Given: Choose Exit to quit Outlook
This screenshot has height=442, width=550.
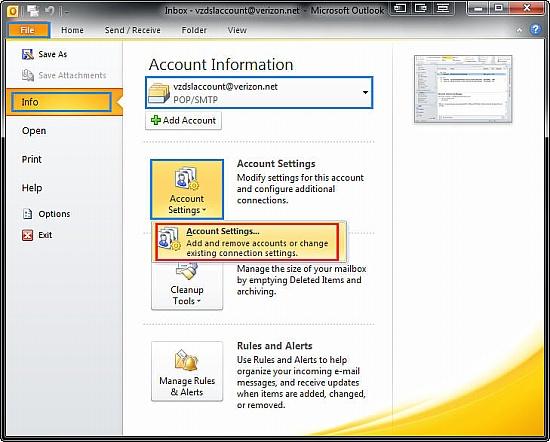Looking at the screenshot, I should click(x=45, y=235).
